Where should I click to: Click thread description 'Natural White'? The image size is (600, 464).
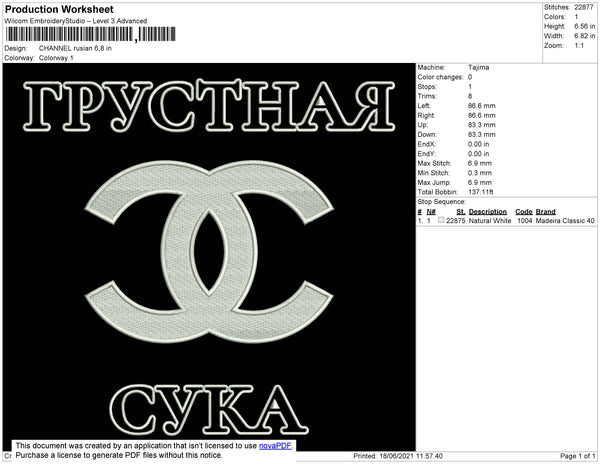[x=490, y=221]
